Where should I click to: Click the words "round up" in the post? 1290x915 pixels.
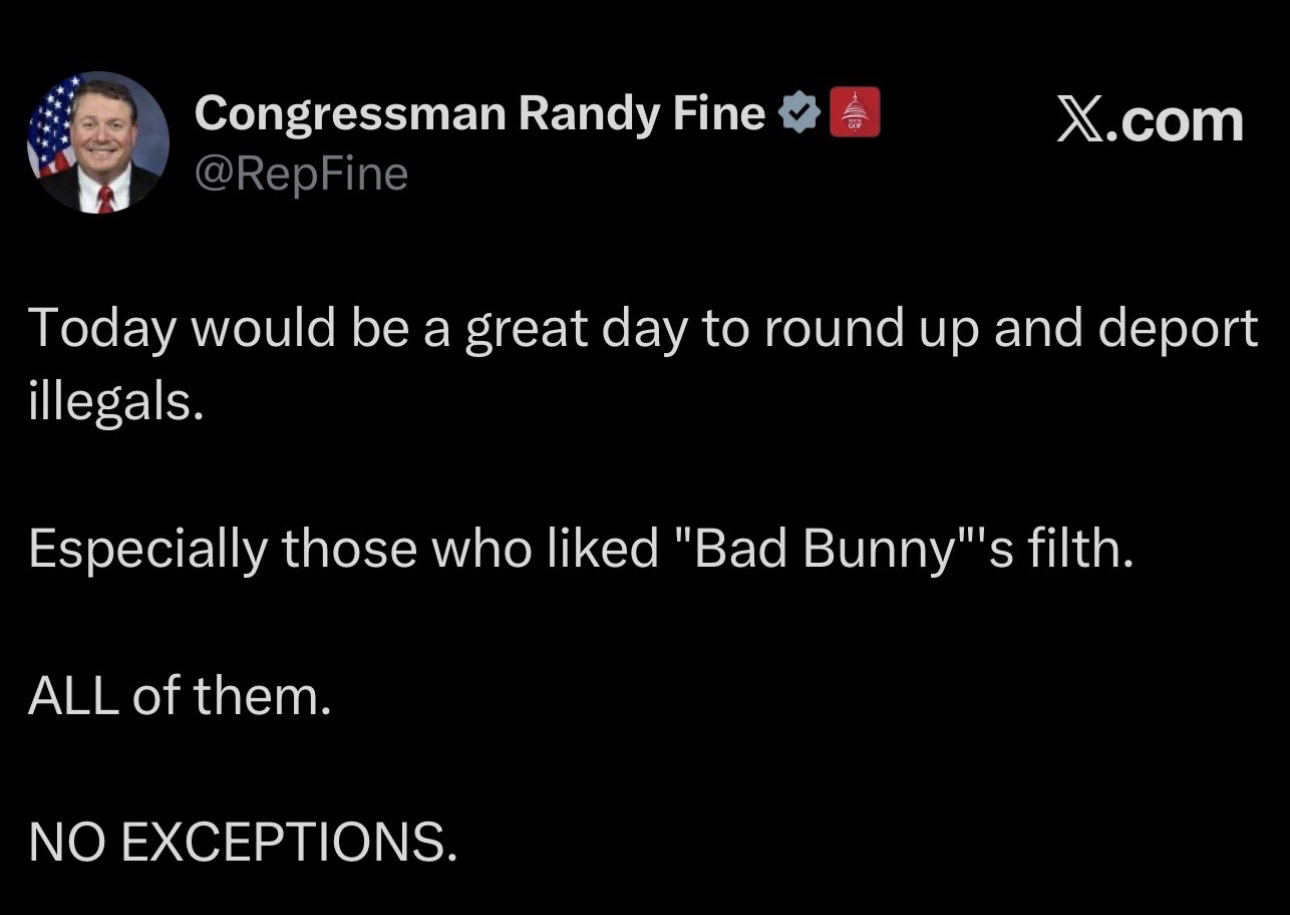point(846,331)
